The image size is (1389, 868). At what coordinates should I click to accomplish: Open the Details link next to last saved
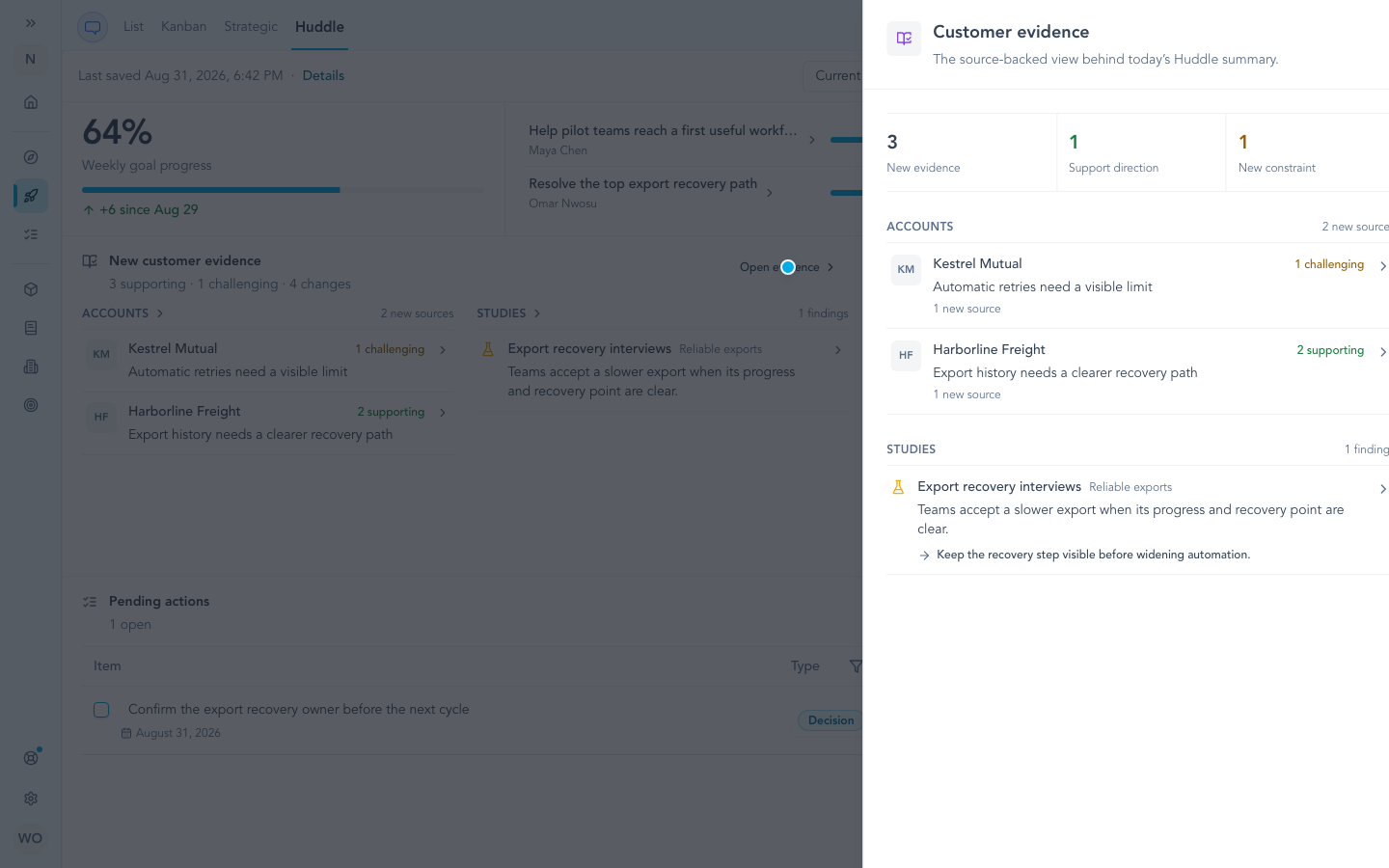click(x=323, y=75)
